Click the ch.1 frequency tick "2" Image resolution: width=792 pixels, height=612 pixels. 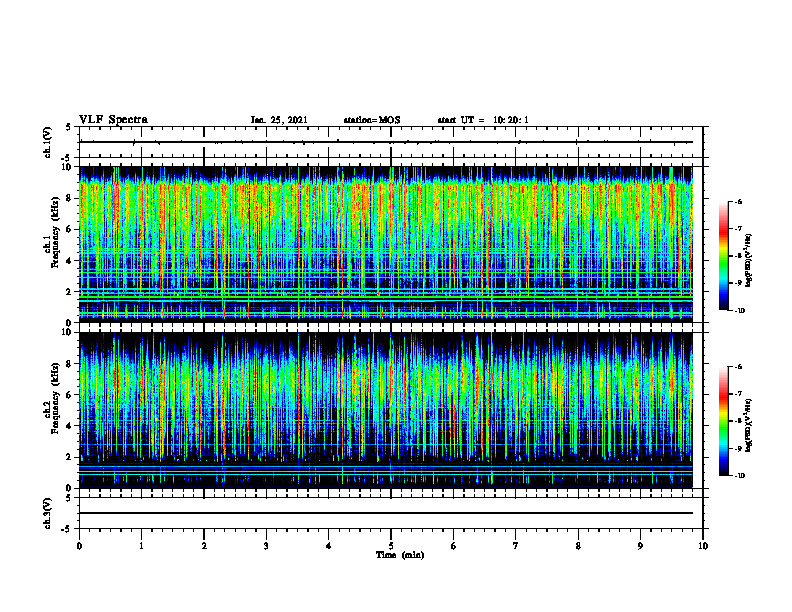(x=69, y=292)
